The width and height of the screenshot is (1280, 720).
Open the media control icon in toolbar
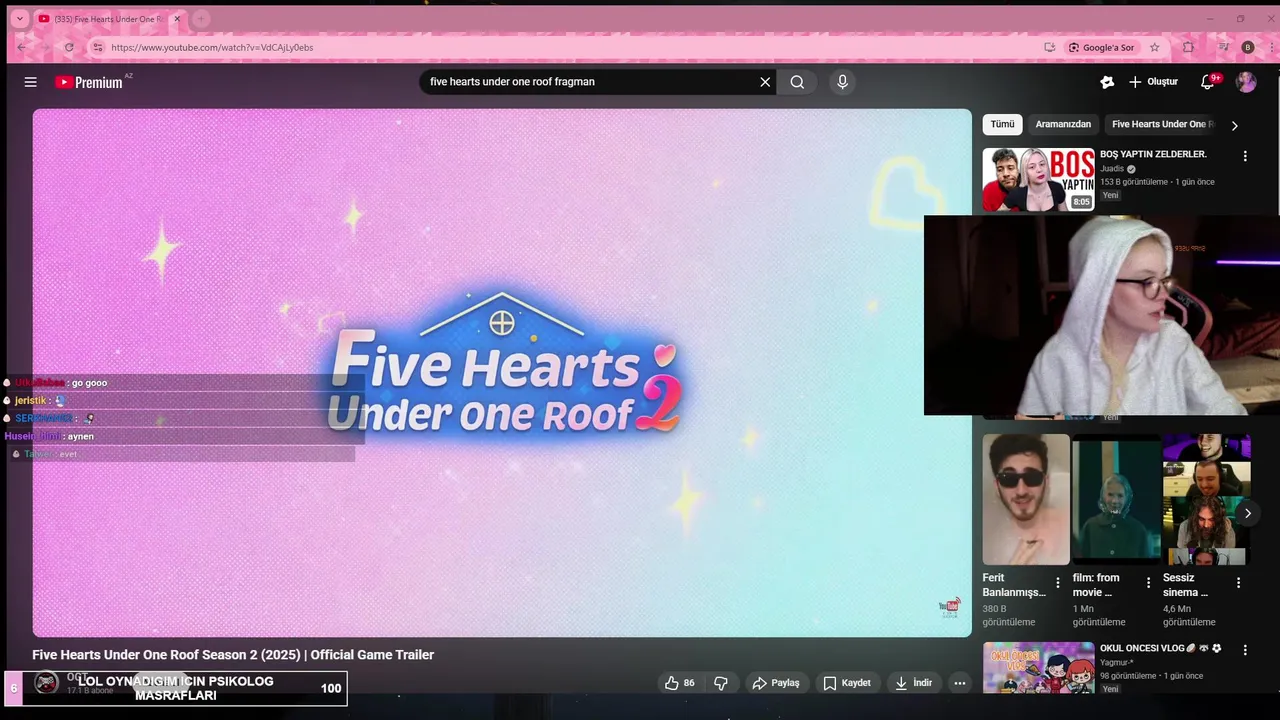[x=1223, y=47]
